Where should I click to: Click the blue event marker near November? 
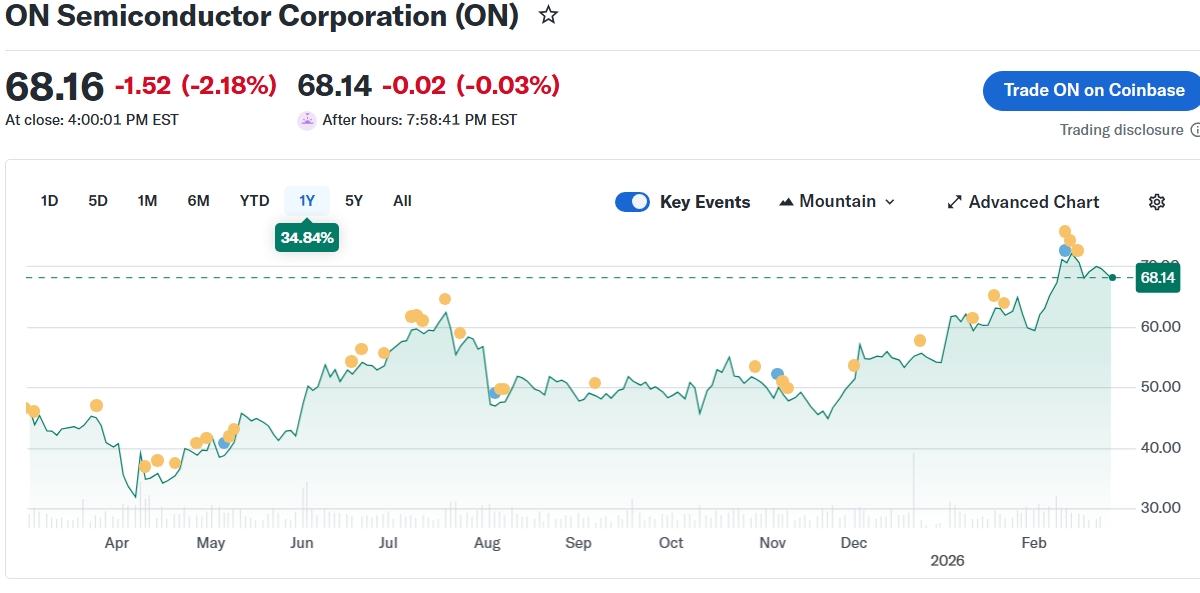(x=777, y=374)
